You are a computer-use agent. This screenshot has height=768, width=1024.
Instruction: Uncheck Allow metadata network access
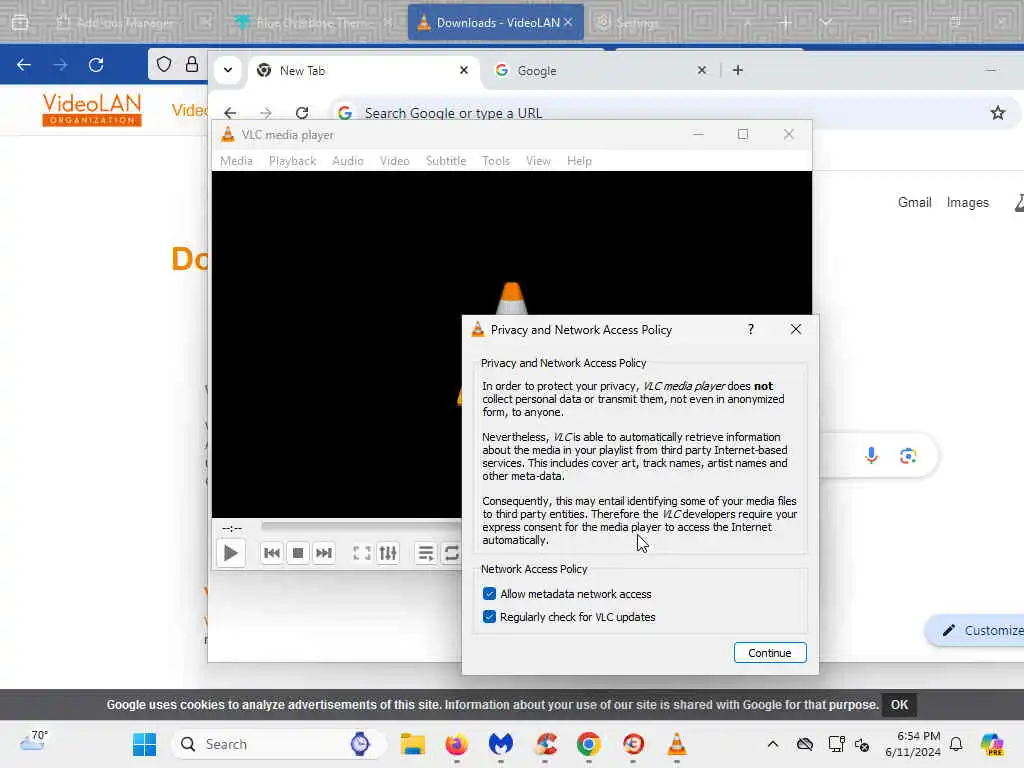pos(489,594)
